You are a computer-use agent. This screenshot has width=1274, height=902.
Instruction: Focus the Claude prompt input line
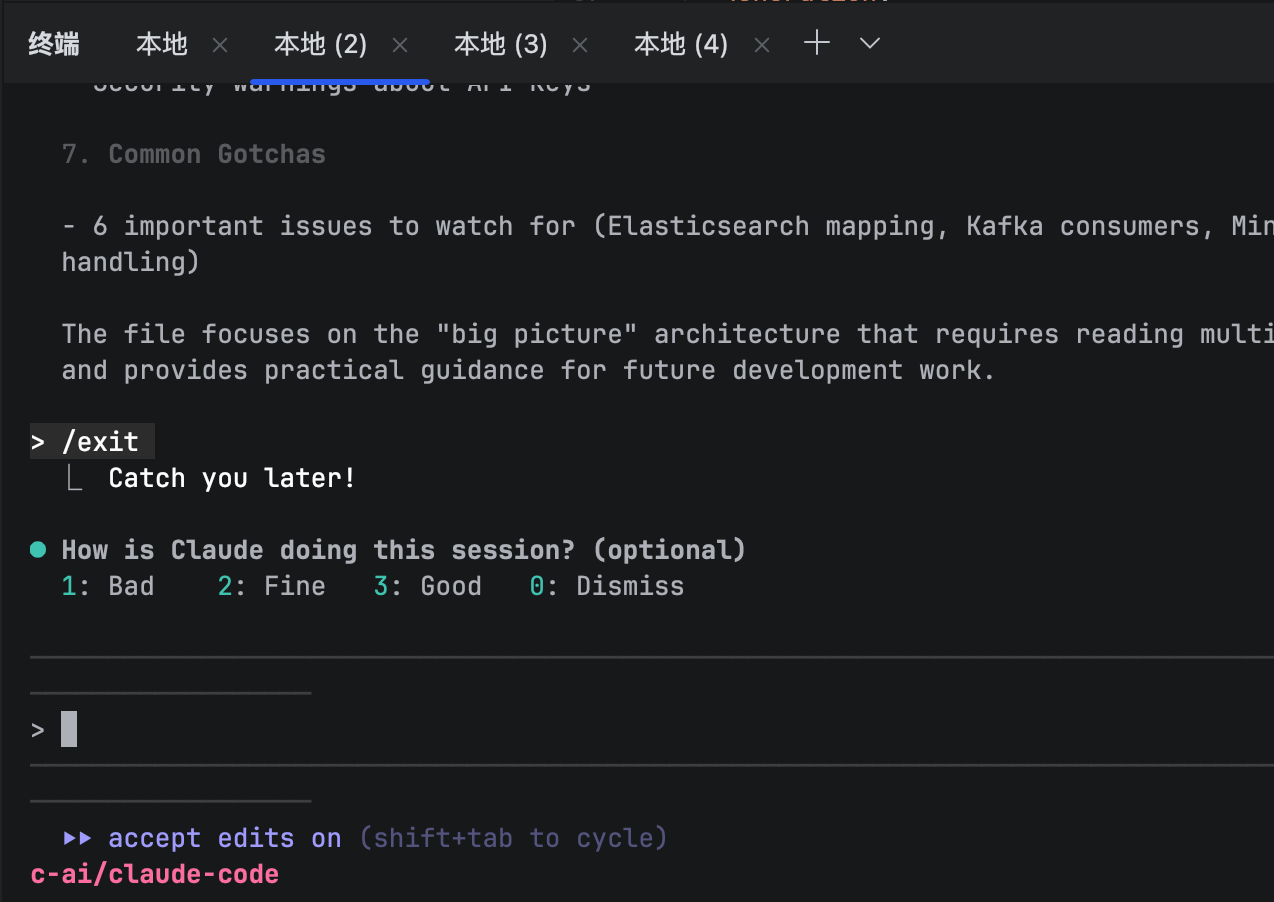point(400,730)
